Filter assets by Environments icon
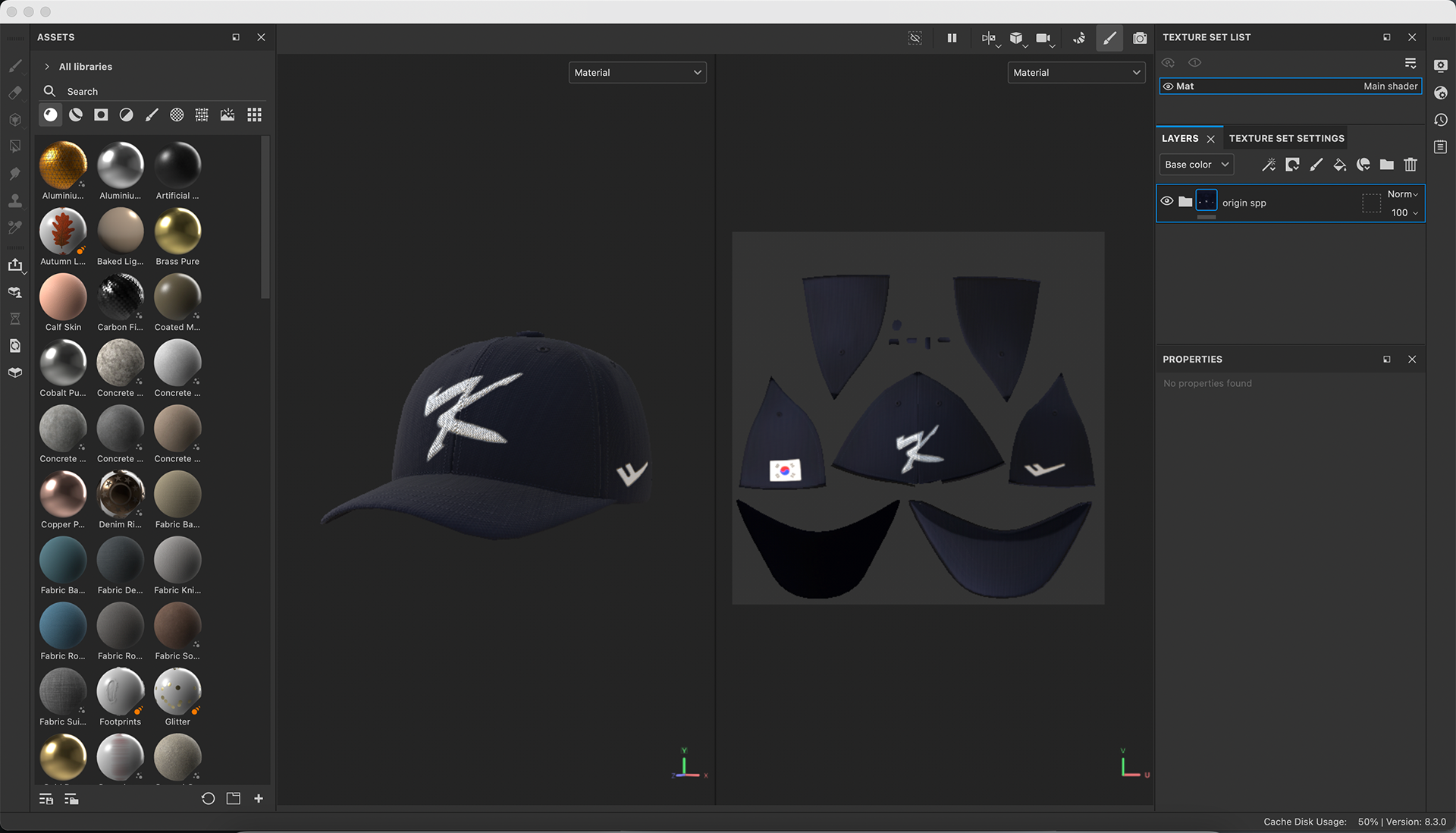This screenshot has height=833, width=1456. coord(227,115)
